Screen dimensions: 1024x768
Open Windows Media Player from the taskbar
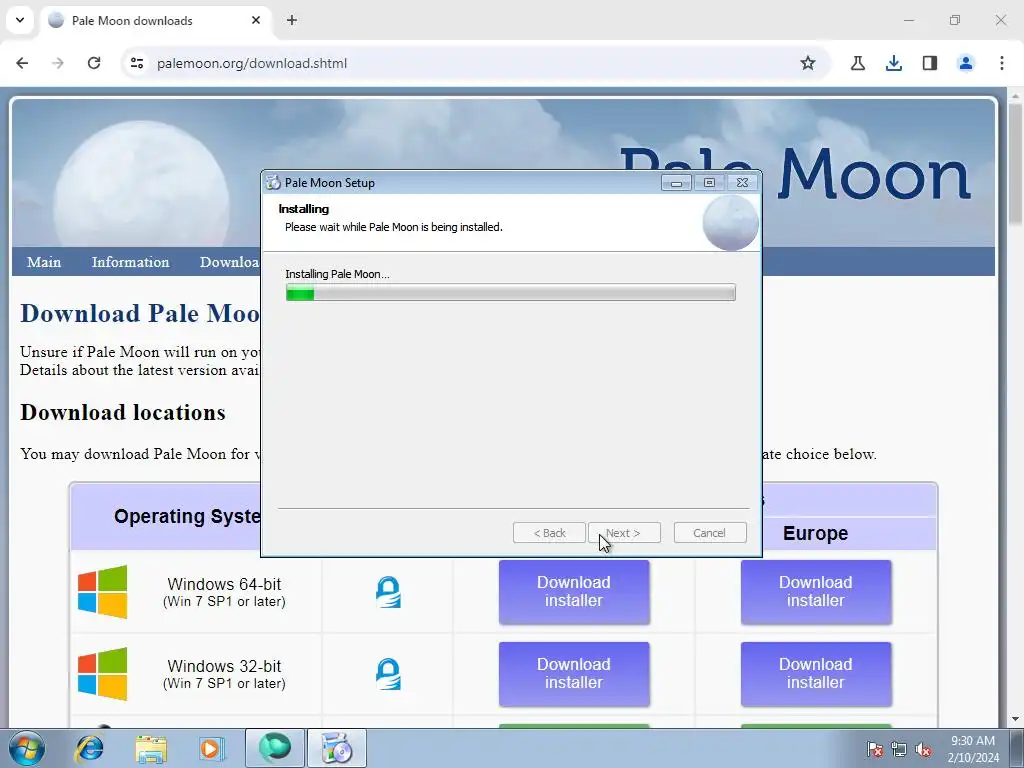coord(211,748)
